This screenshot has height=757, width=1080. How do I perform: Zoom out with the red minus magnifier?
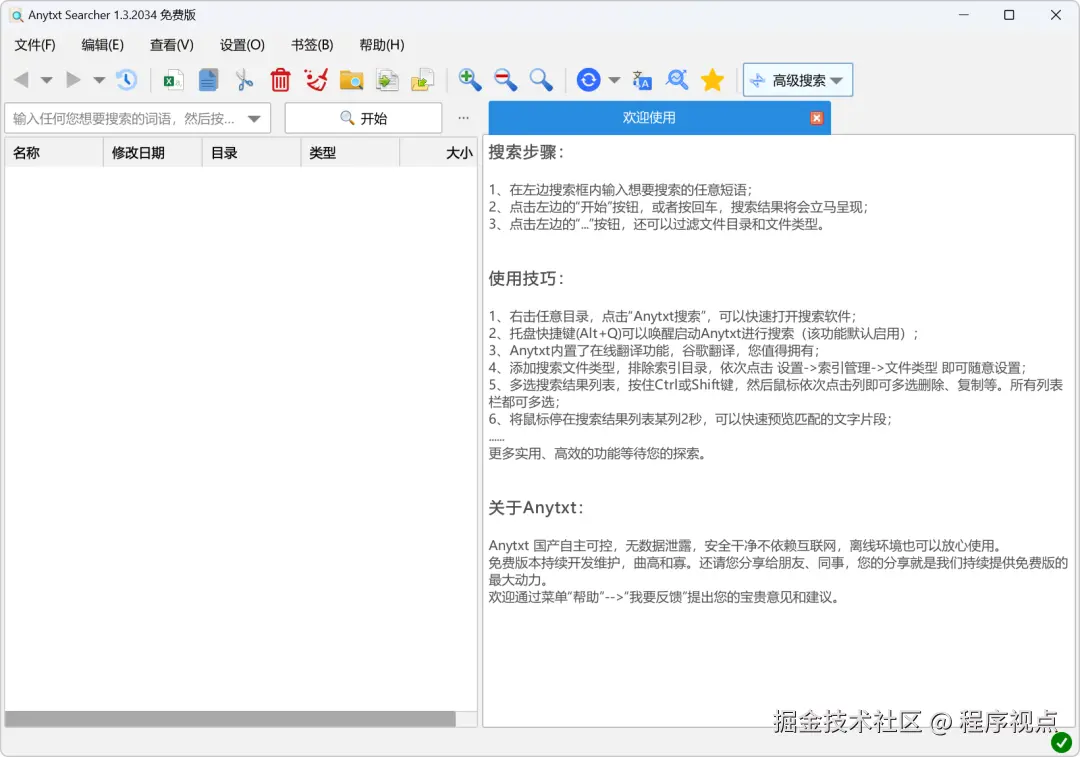click(x=506, y=80)
